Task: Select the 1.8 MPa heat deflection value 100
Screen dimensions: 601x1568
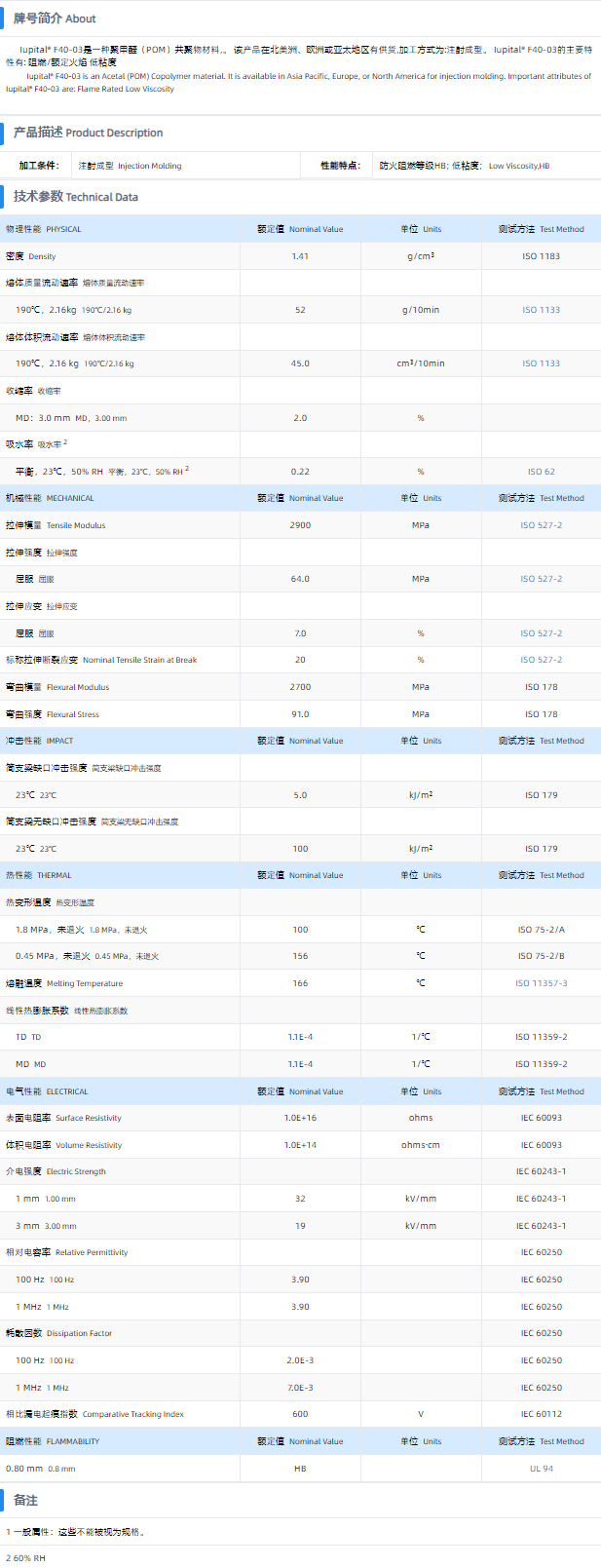Action: click(300, 930)
